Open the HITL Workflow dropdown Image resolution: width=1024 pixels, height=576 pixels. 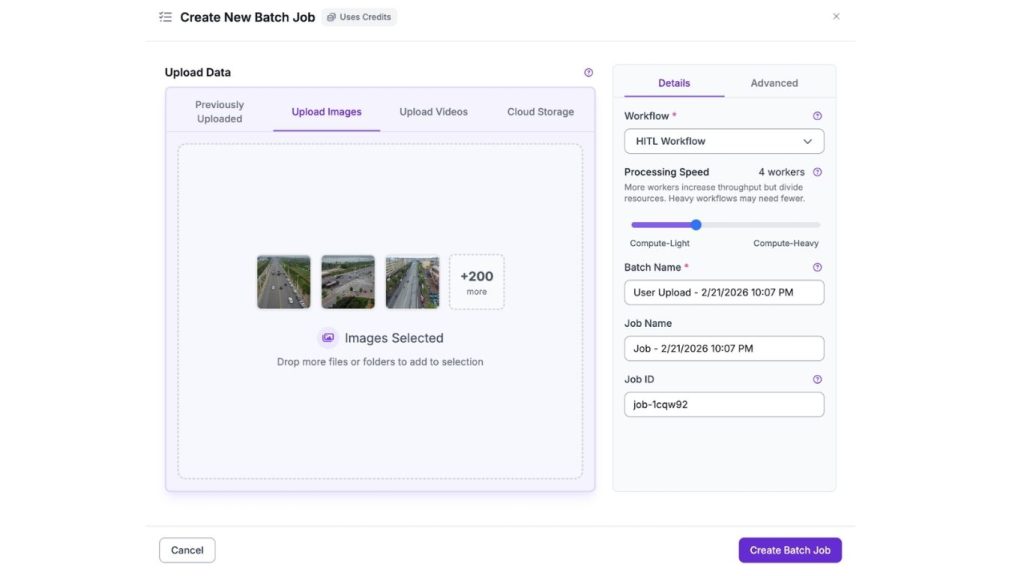point(724,141)
